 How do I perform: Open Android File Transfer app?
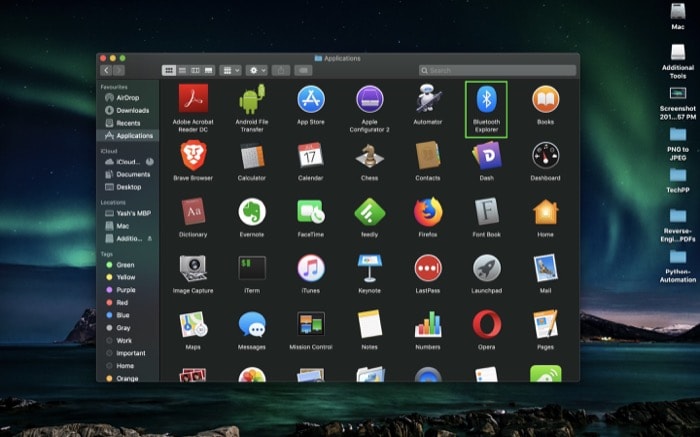point(252,99)
